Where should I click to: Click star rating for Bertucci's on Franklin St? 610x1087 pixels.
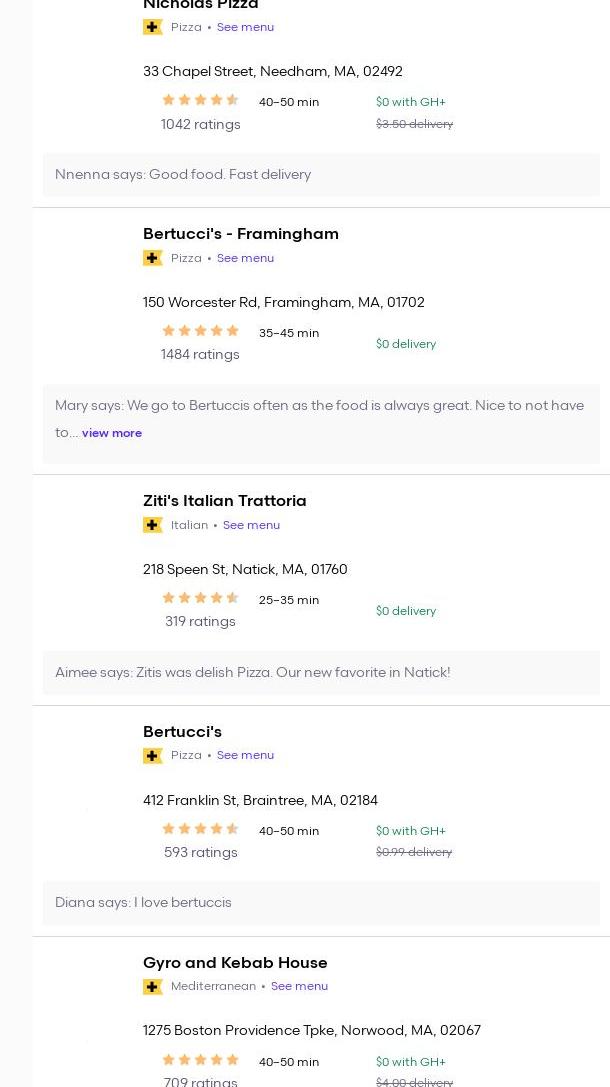(x=200, y=829)
